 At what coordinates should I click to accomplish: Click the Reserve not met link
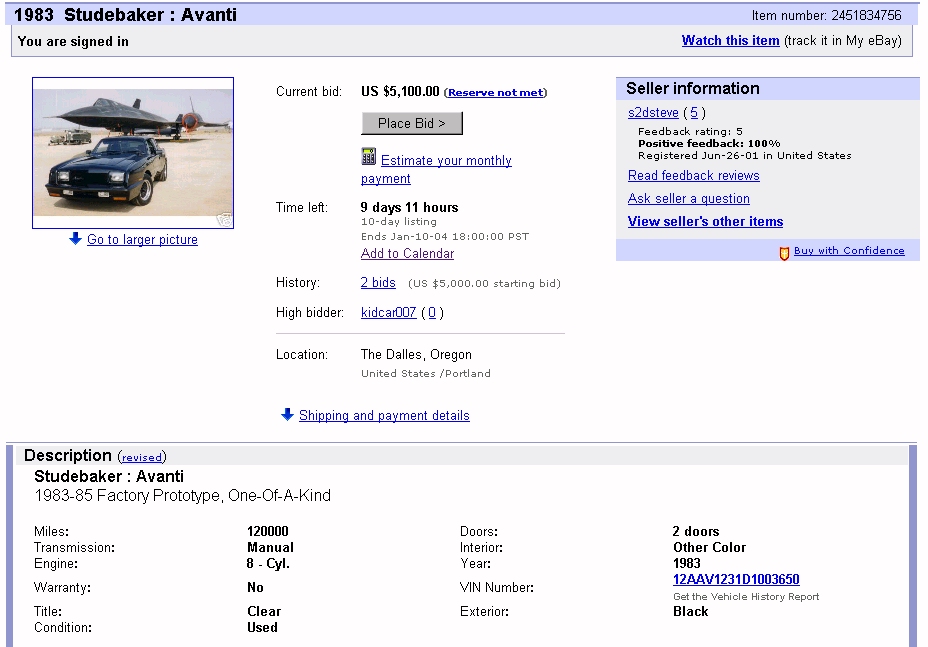(496, 92)
